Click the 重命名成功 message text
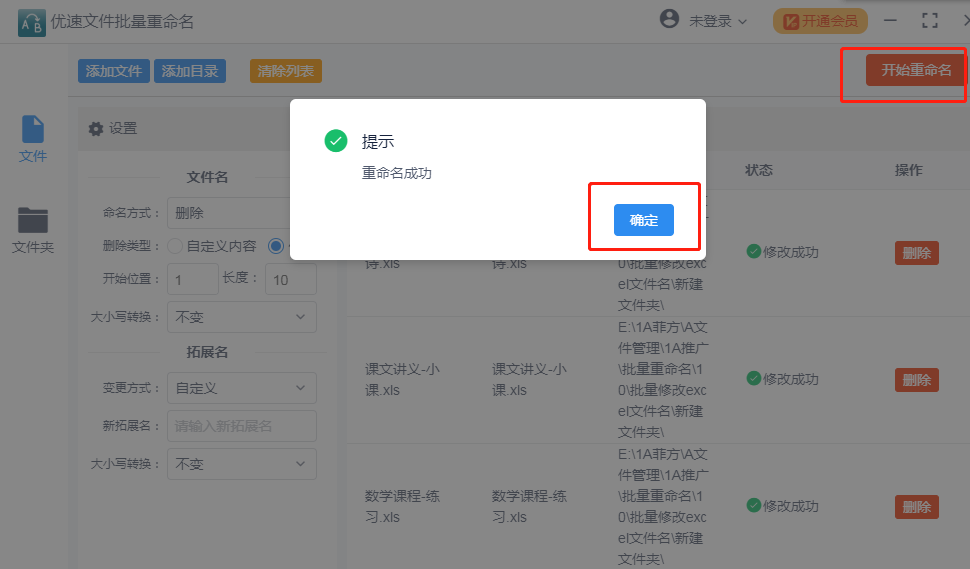The width and height of the screenshot is (970, 569). coord(397,173)
